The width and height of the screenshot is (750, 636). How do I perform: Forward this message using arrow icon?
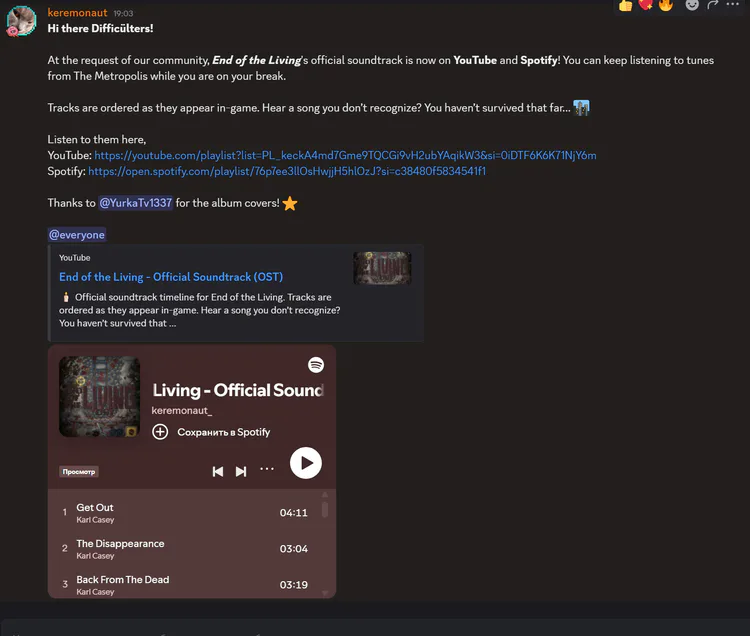click(713, 5)
